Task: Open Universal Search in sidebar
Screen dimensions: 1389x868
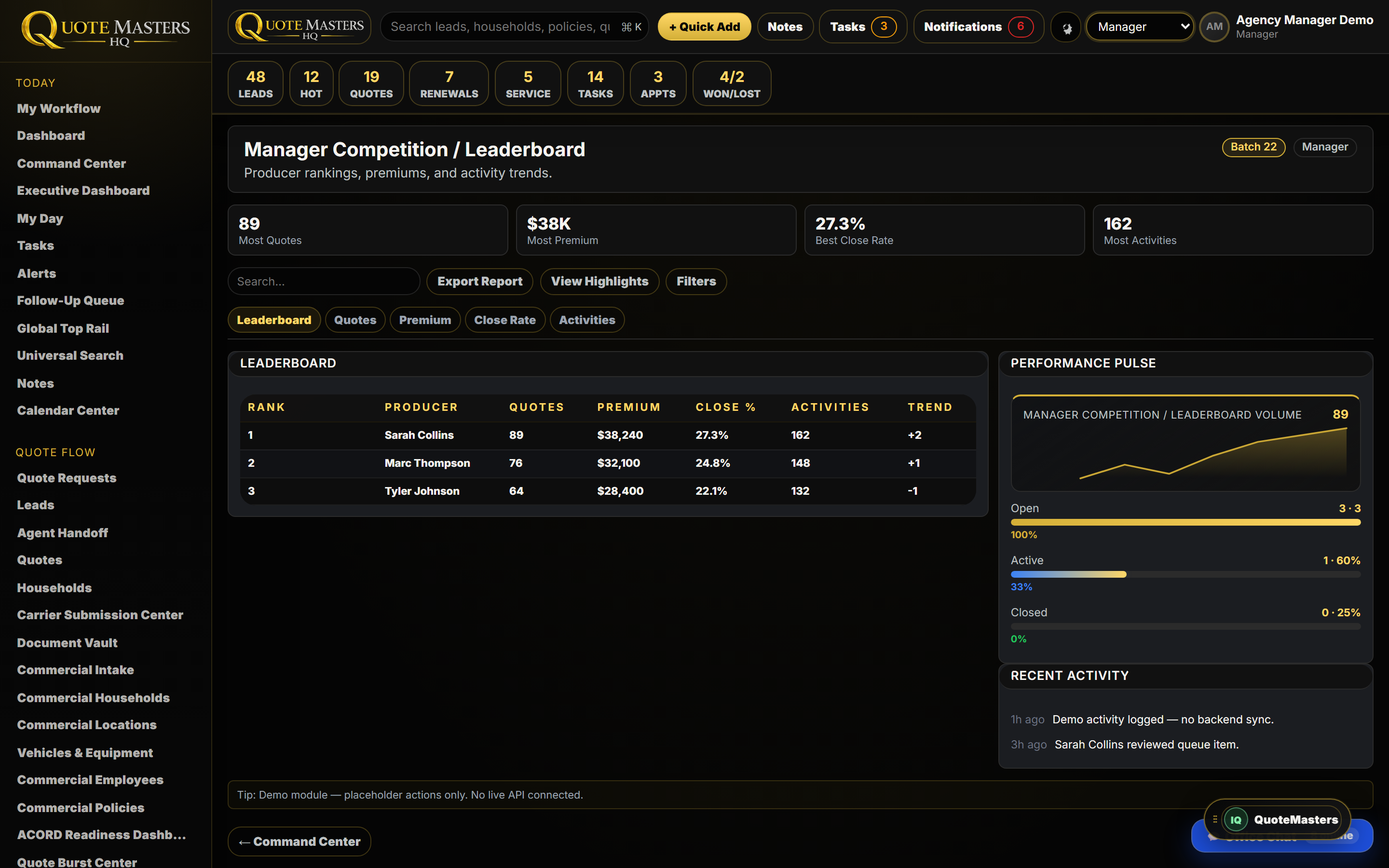Action: pyautogui.click(x=70, y=355)
